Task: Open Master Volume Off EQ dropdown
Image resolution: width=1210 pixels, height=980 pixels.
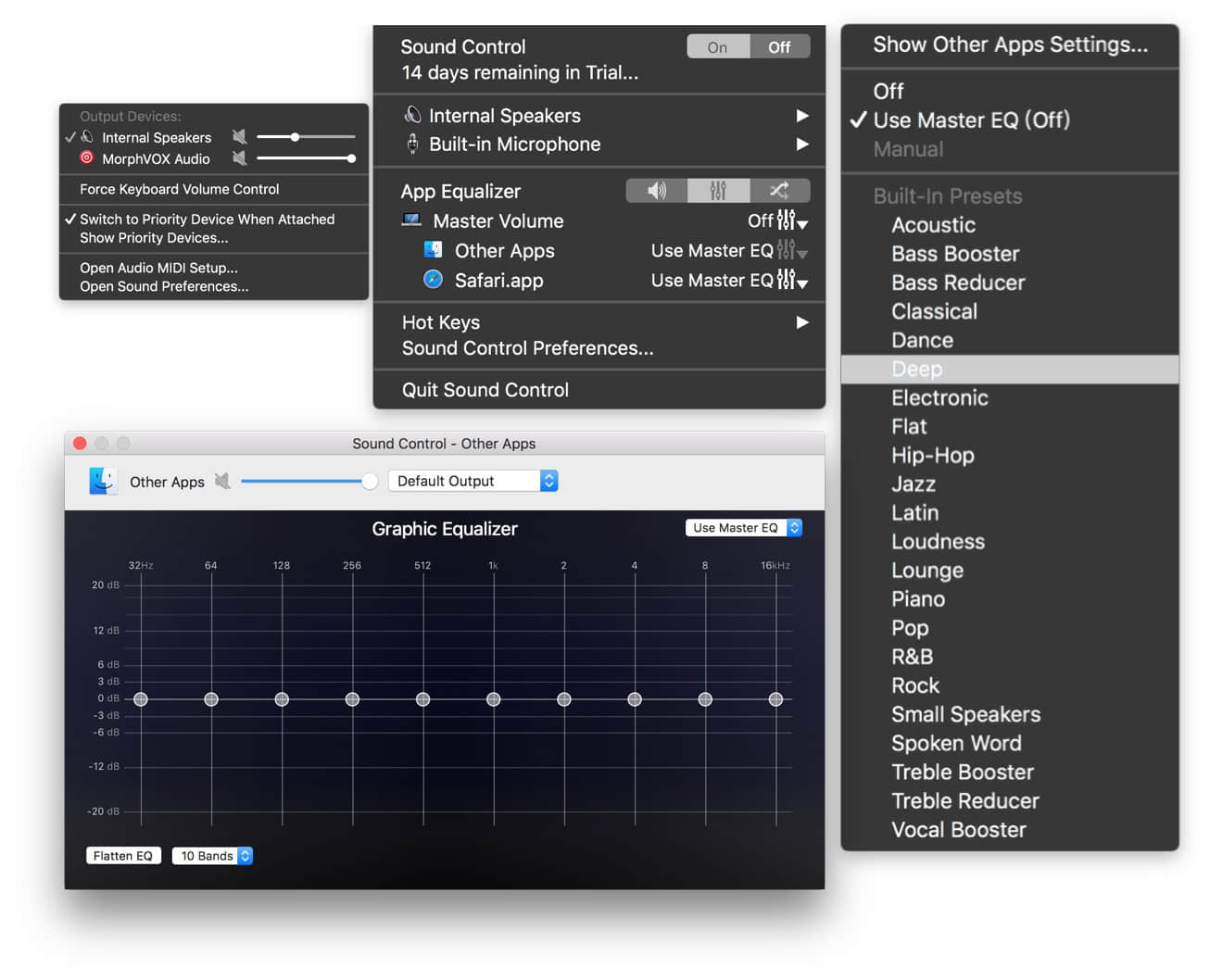Action: (x=778, y=220)
